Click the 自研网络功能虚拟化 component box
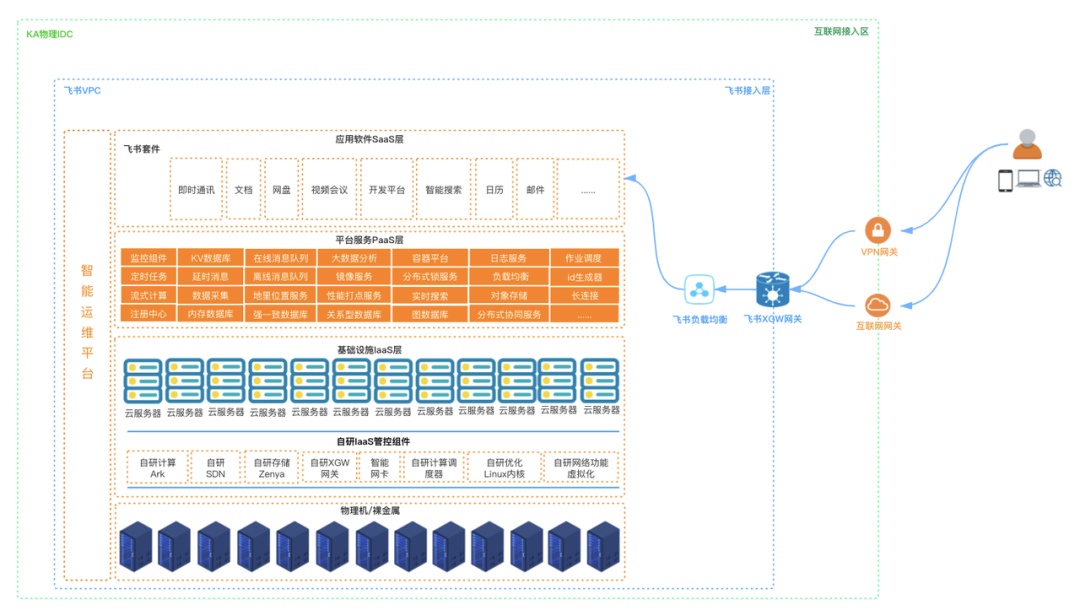This screenshot has width=1080, height=616. (581, 468)
